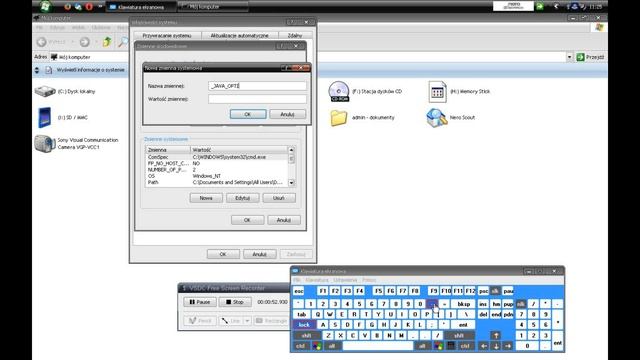The height and width of the screenshot is (360, 640).
Task: Click the Wartość column header
Action: pos(239,150)
